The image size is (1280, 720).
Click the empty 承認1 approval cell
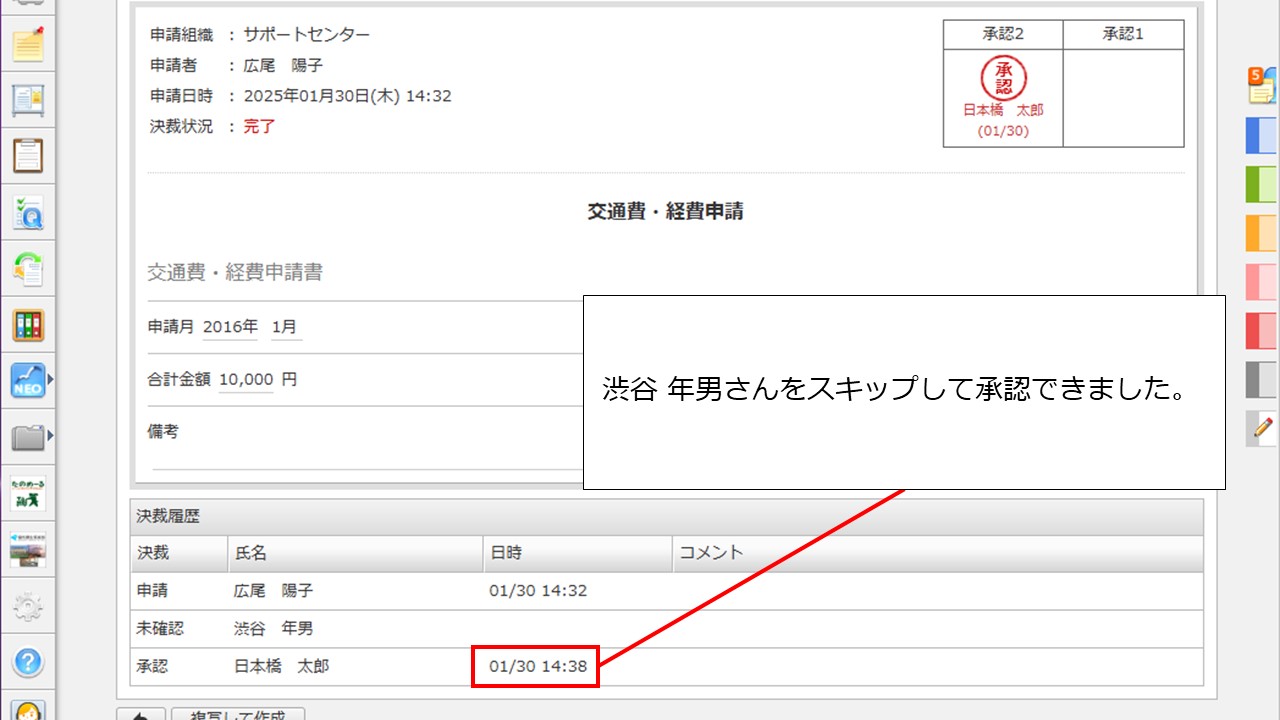(x=1123, y=98)
